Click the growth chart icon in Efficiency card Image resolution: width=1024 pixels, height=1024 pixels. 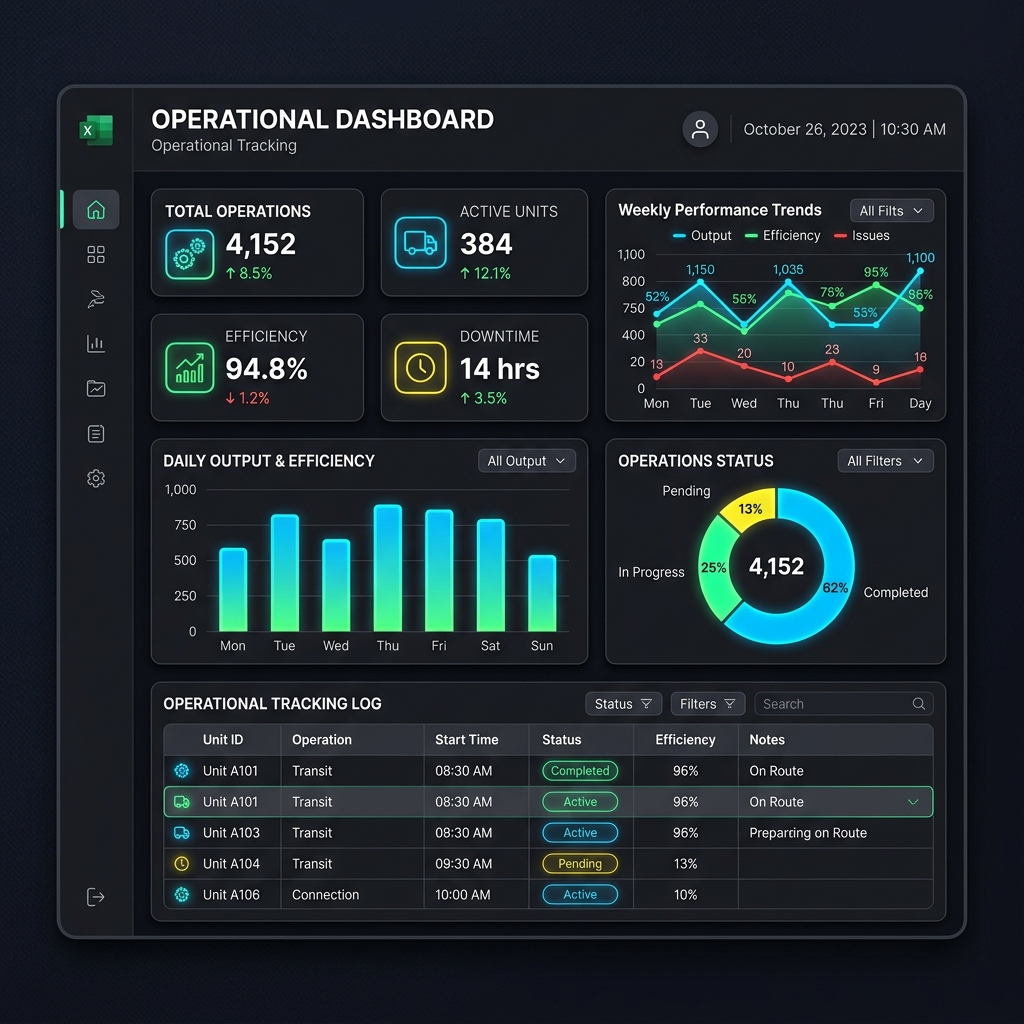[189, 368]
